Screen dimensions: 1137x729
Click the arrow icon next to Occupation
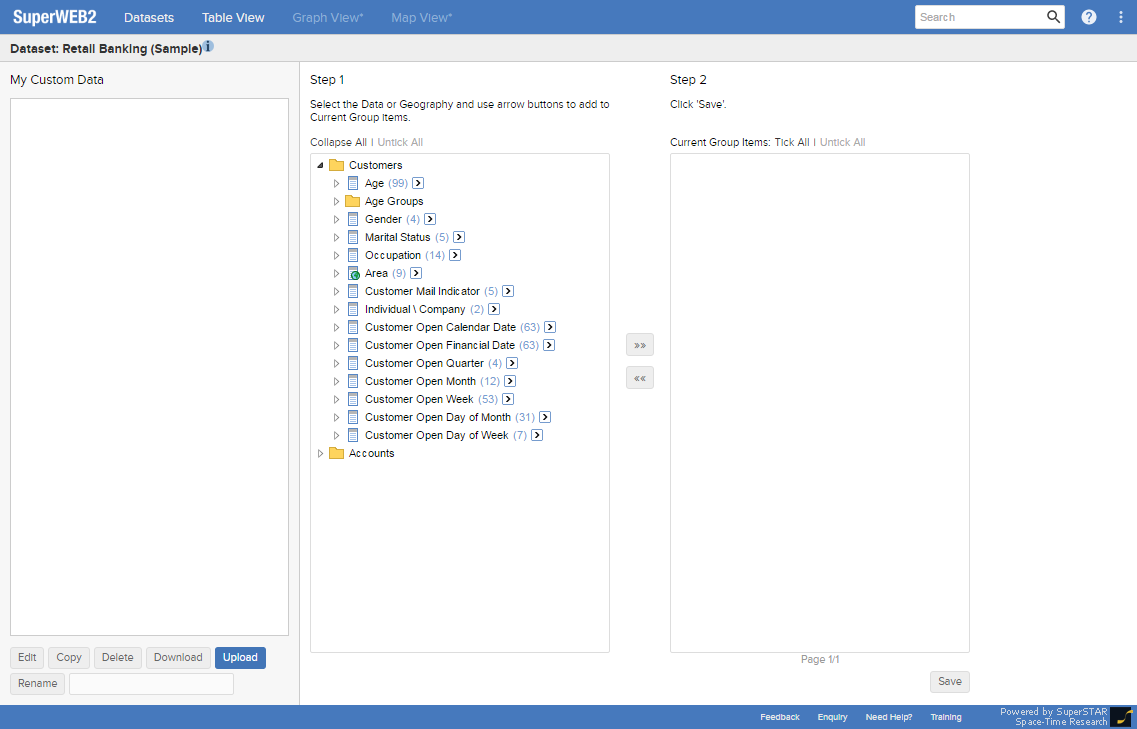pos(455,255)
